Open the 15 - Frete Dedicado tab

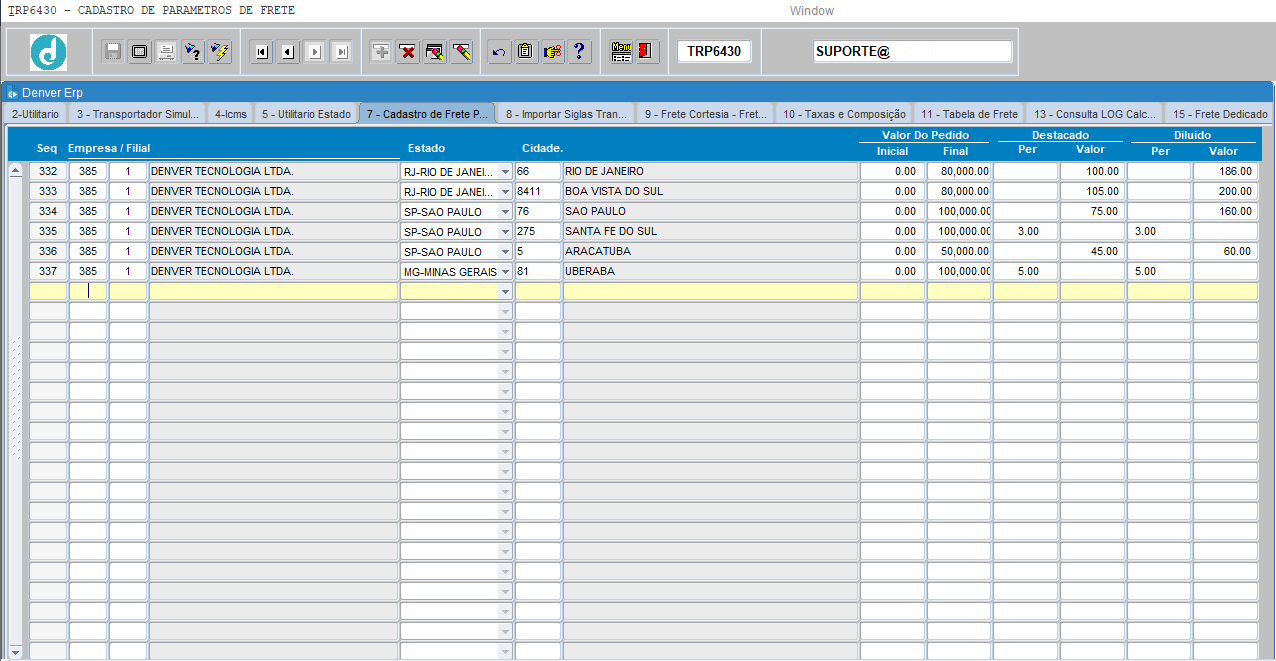click(1220, 114)
